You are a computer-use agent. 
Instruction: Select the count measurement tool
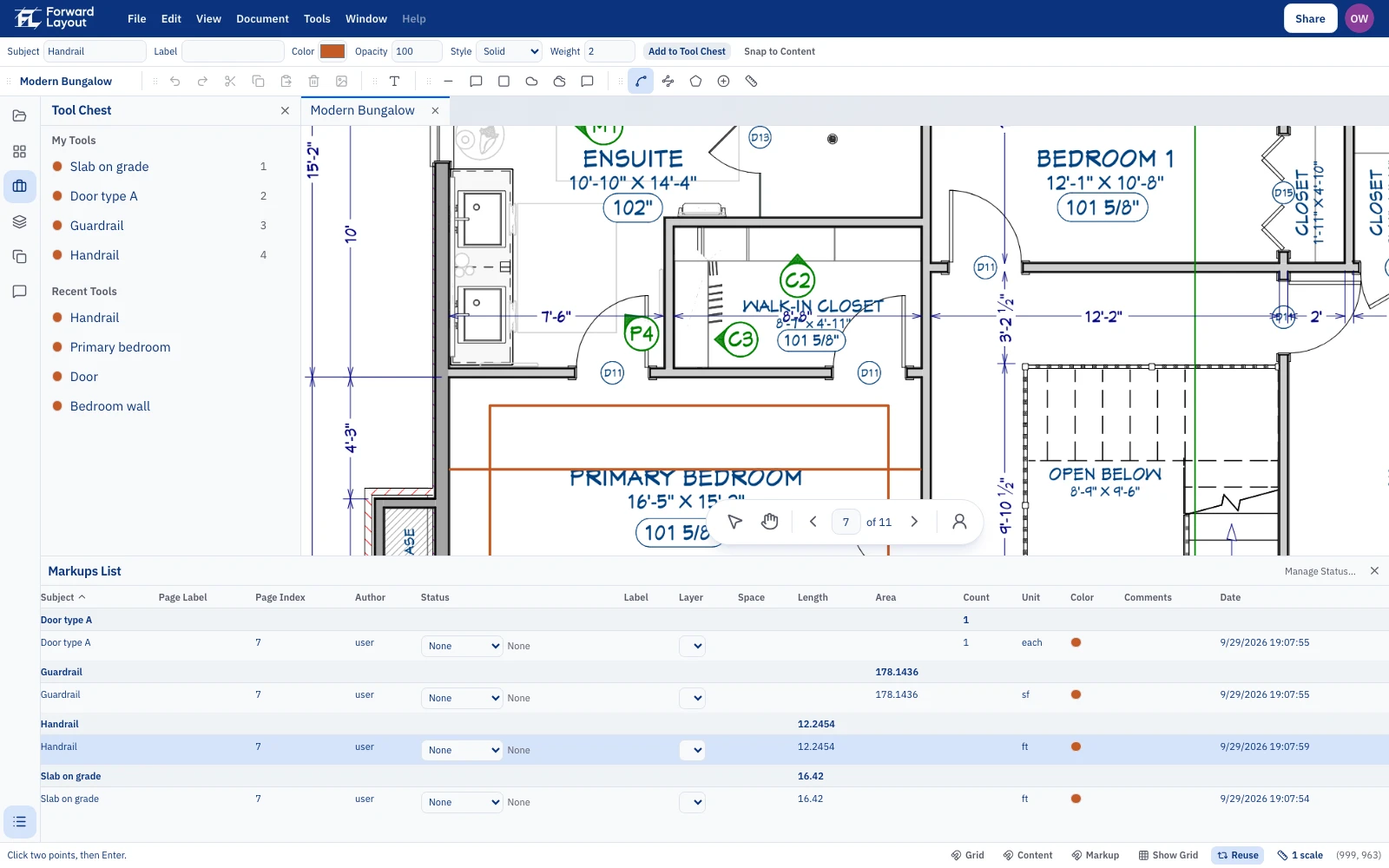pyautogui.click(x=723, y=82)
